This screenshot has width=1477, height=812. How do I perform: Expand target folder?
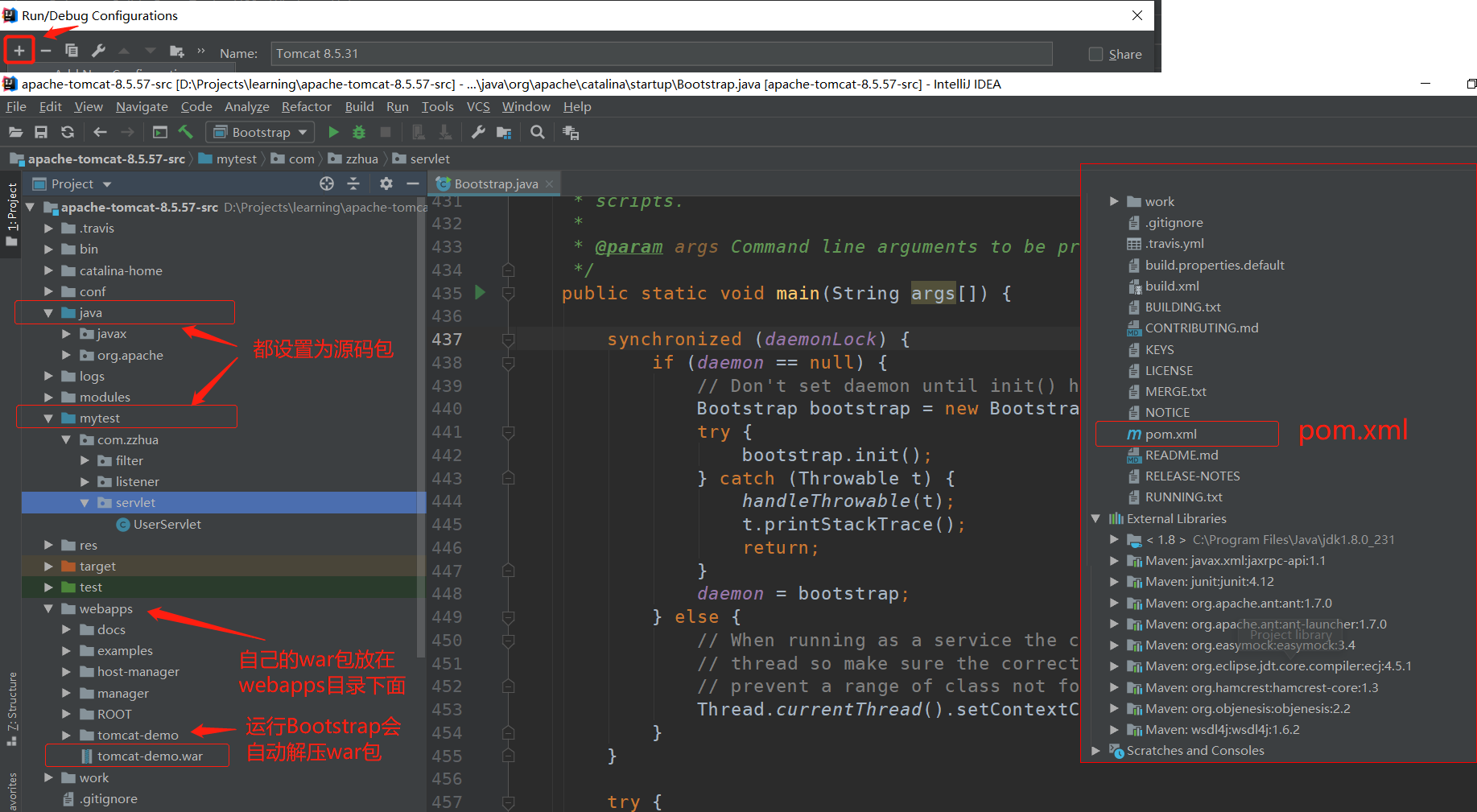coord(48,567)
